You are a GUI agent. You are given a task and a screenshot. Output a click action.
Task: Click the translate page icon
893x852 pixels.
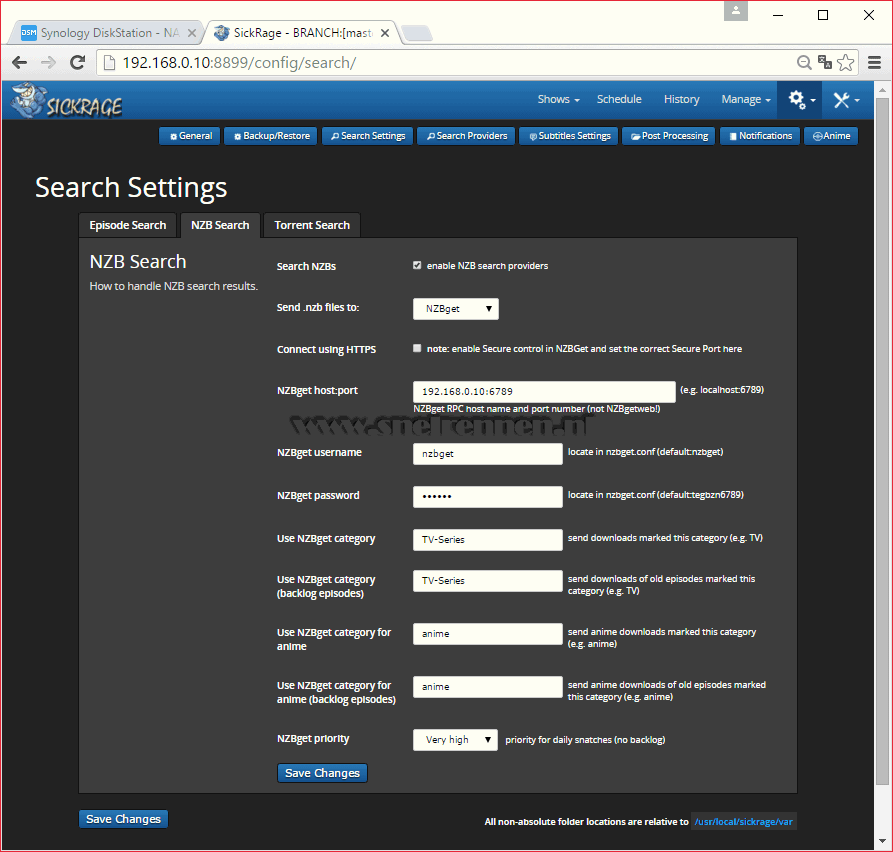(825, 62)
